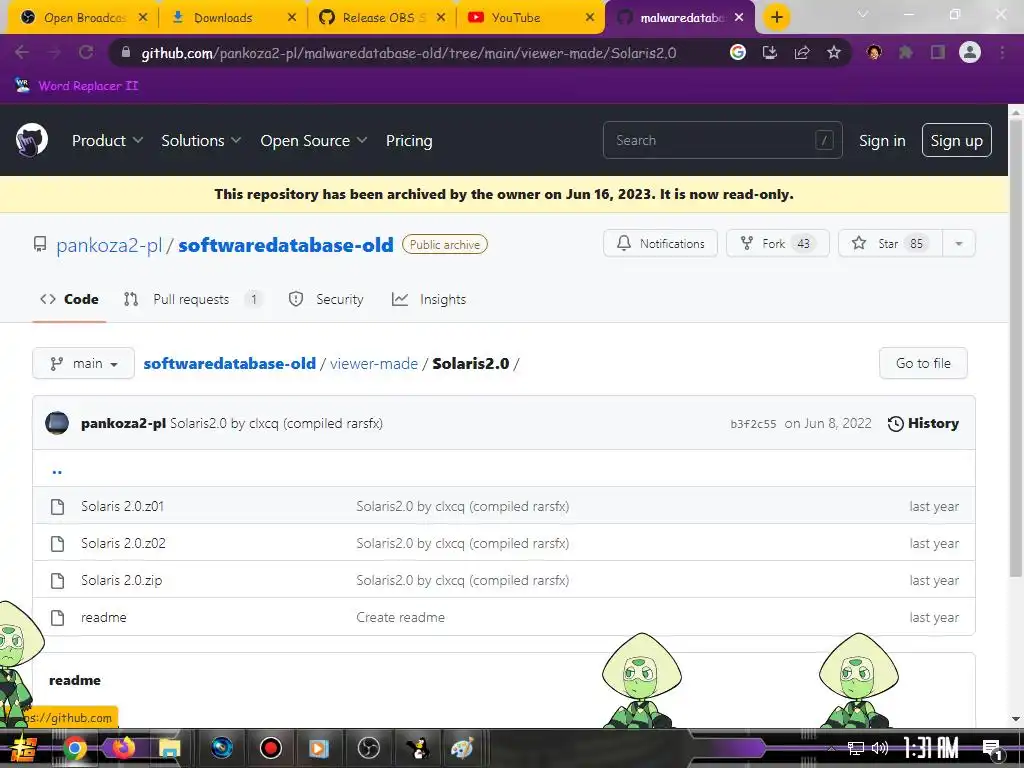1024x768 pixels.
Task: Click the red record icon in taskbar
Action: [270, 748]
